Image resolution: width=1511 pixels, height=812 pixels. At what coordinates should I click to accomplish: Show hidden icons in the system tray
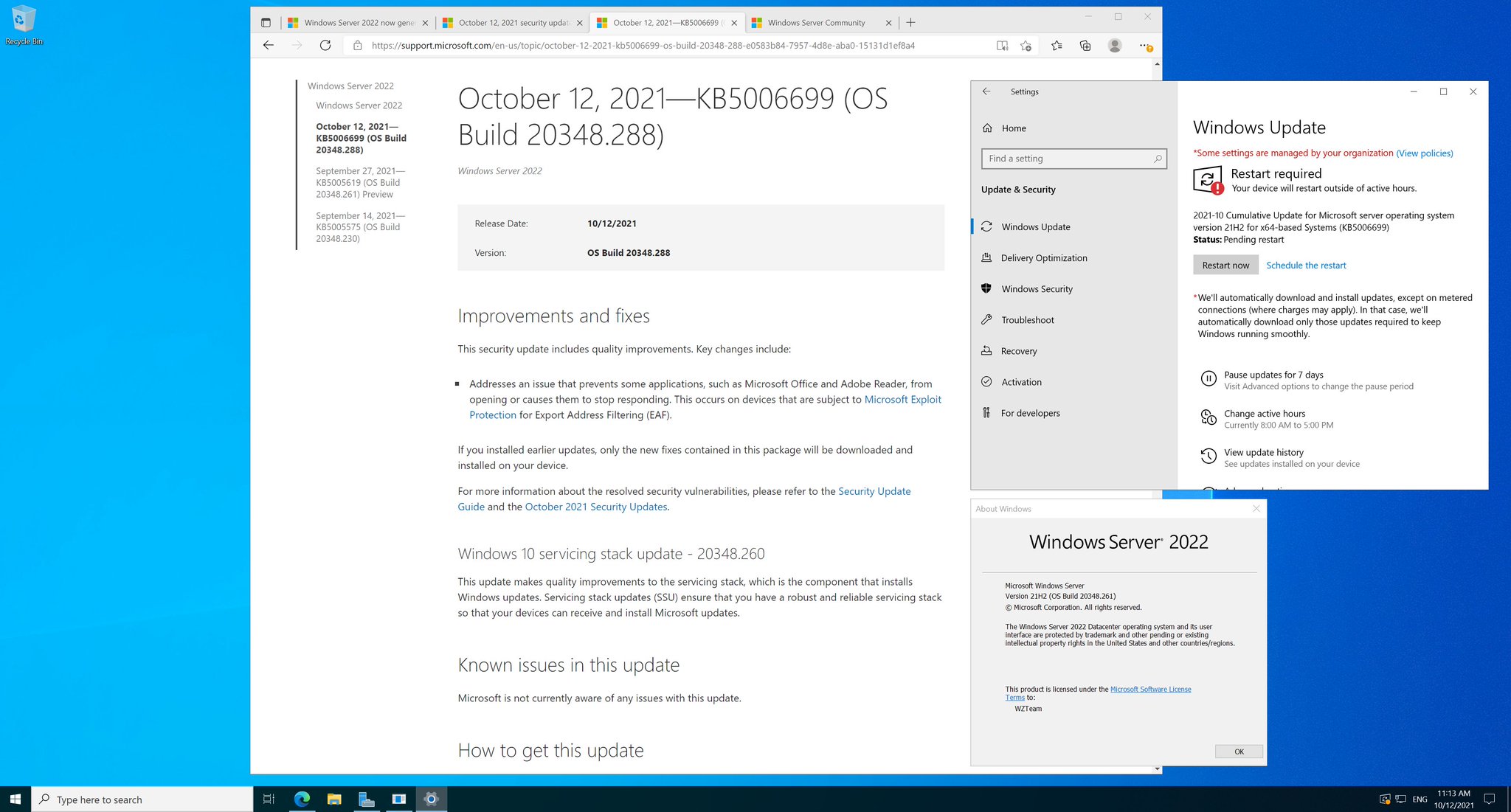pos(1367,799)
